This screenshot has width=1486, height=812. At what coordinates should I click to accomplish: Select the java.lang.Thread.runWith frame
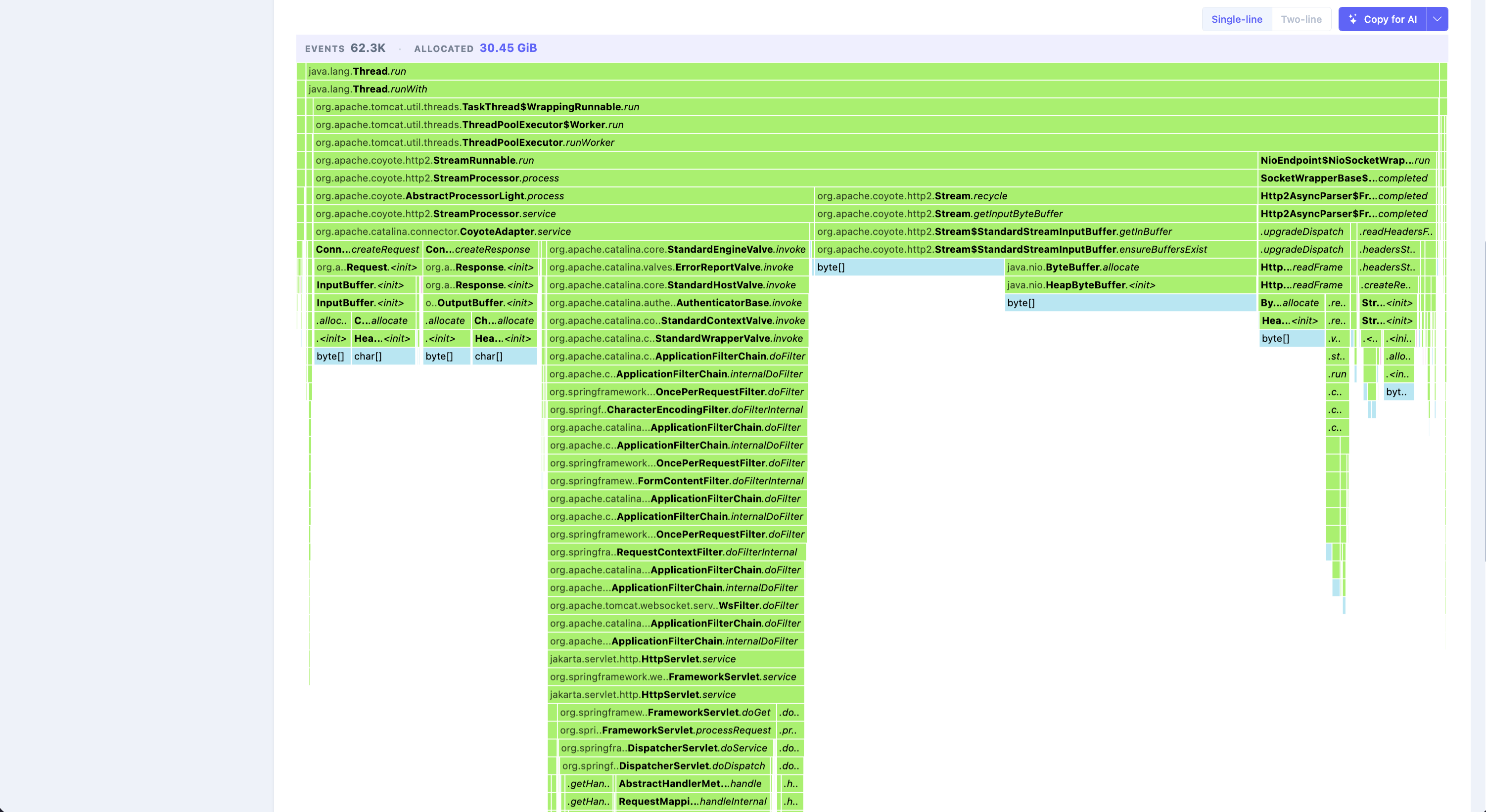[872, 89]
